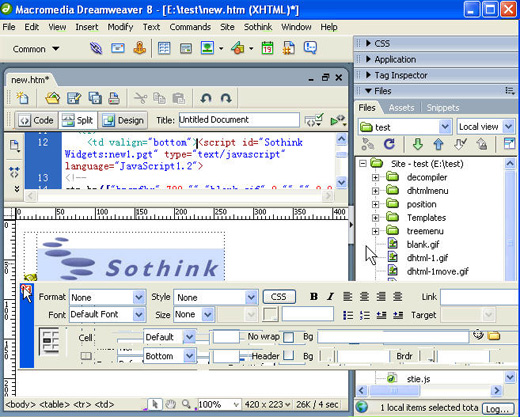
Task: Click the Title field with Untitled Document
Action: pos(239,120)
